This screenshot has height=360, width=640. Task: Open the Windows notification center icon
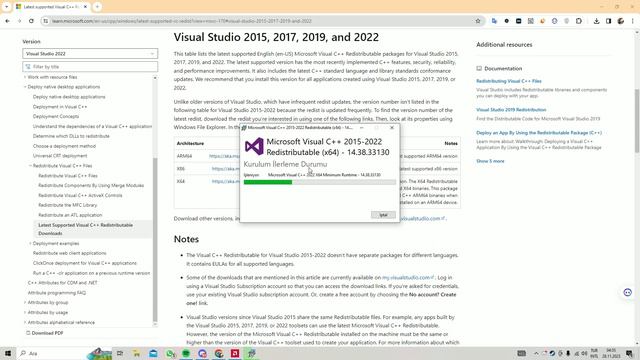click(x=629, y=353)
